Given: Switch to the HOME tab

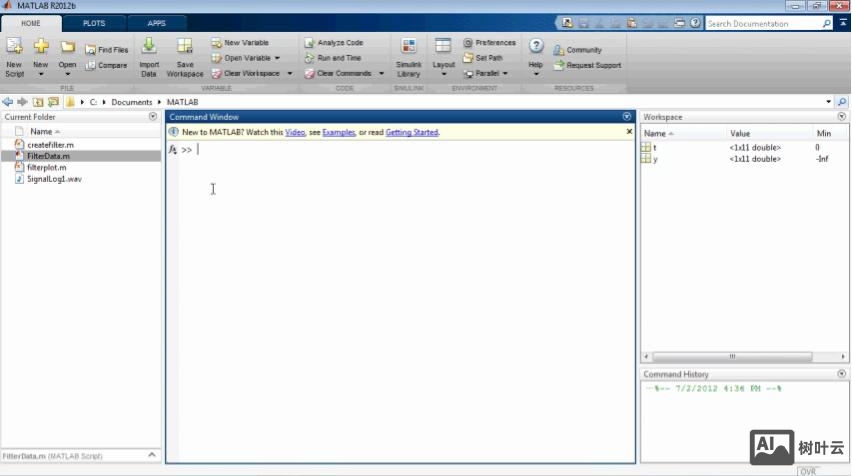Looking at the screenshot, I should (31, 23).
